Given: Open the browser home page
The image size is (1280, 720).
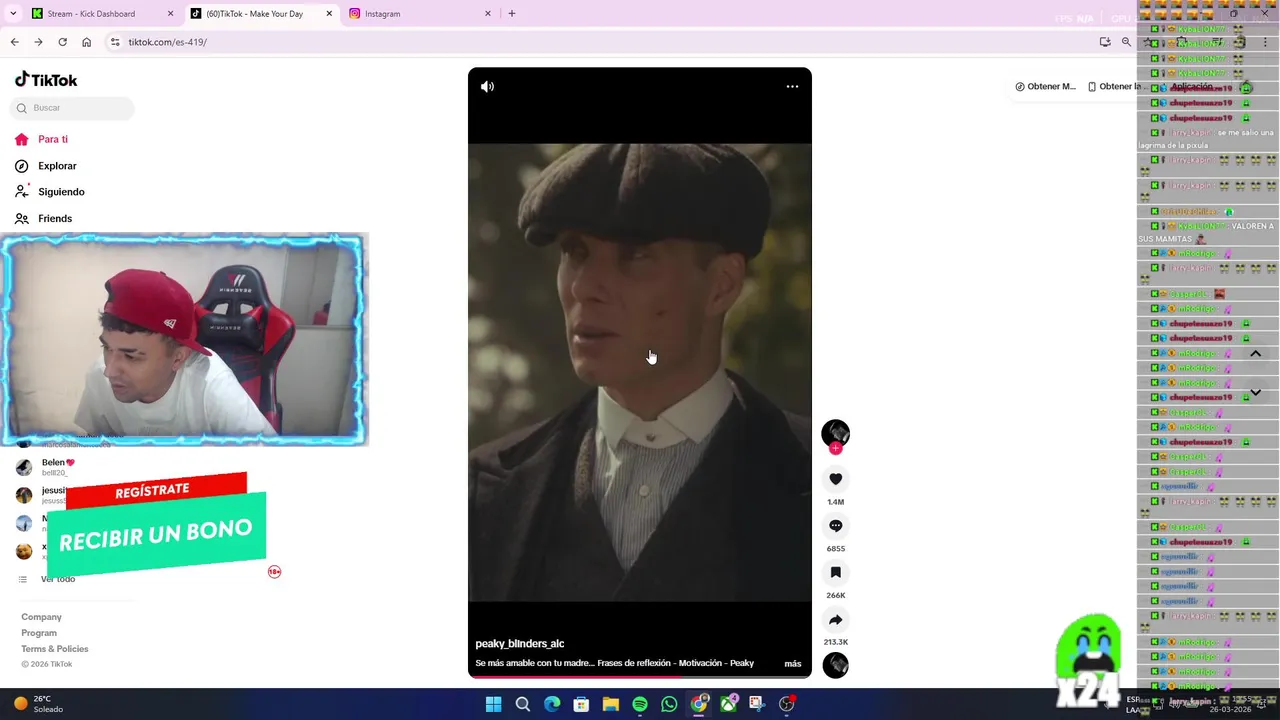Looking at the screenshot, I should pyautogui.click(x=86, y=42).
